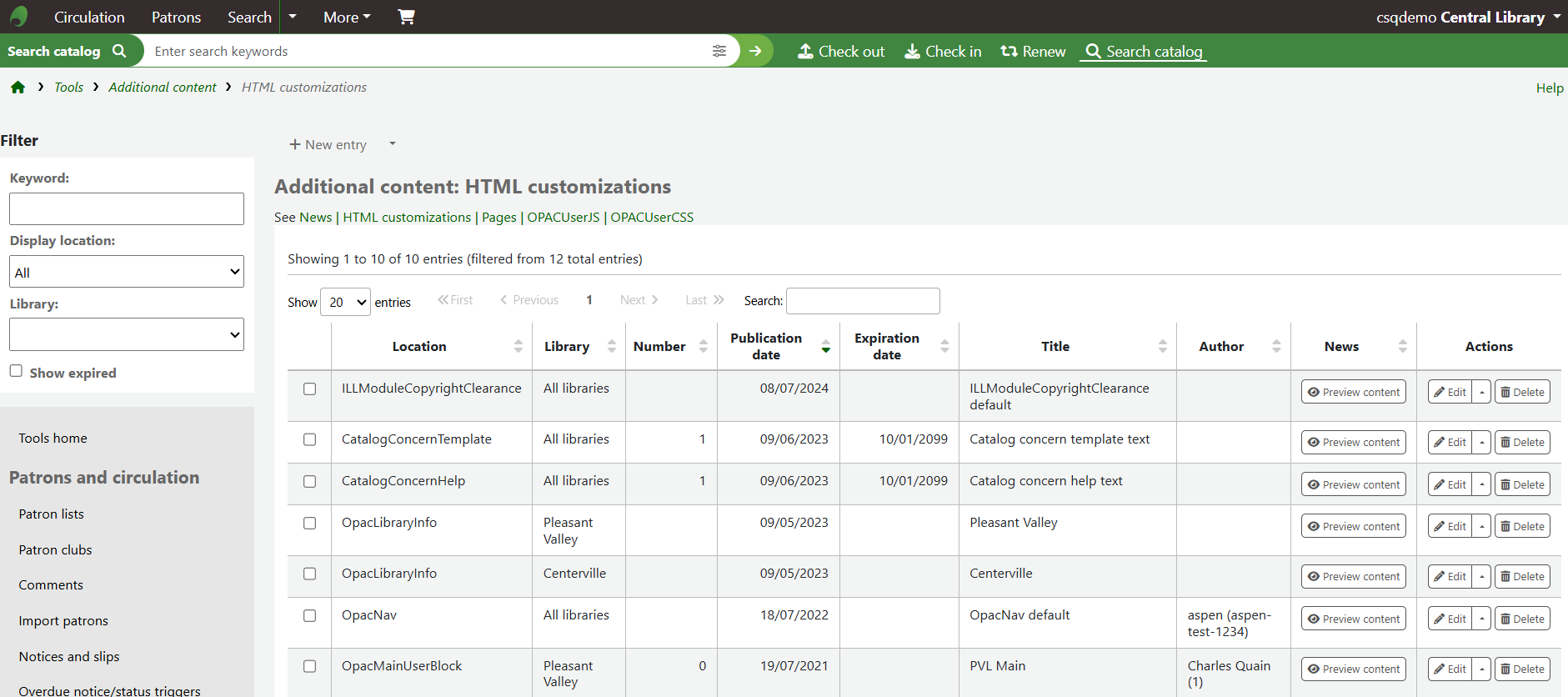Enable the Show expired checkbox

coord(16,371)
